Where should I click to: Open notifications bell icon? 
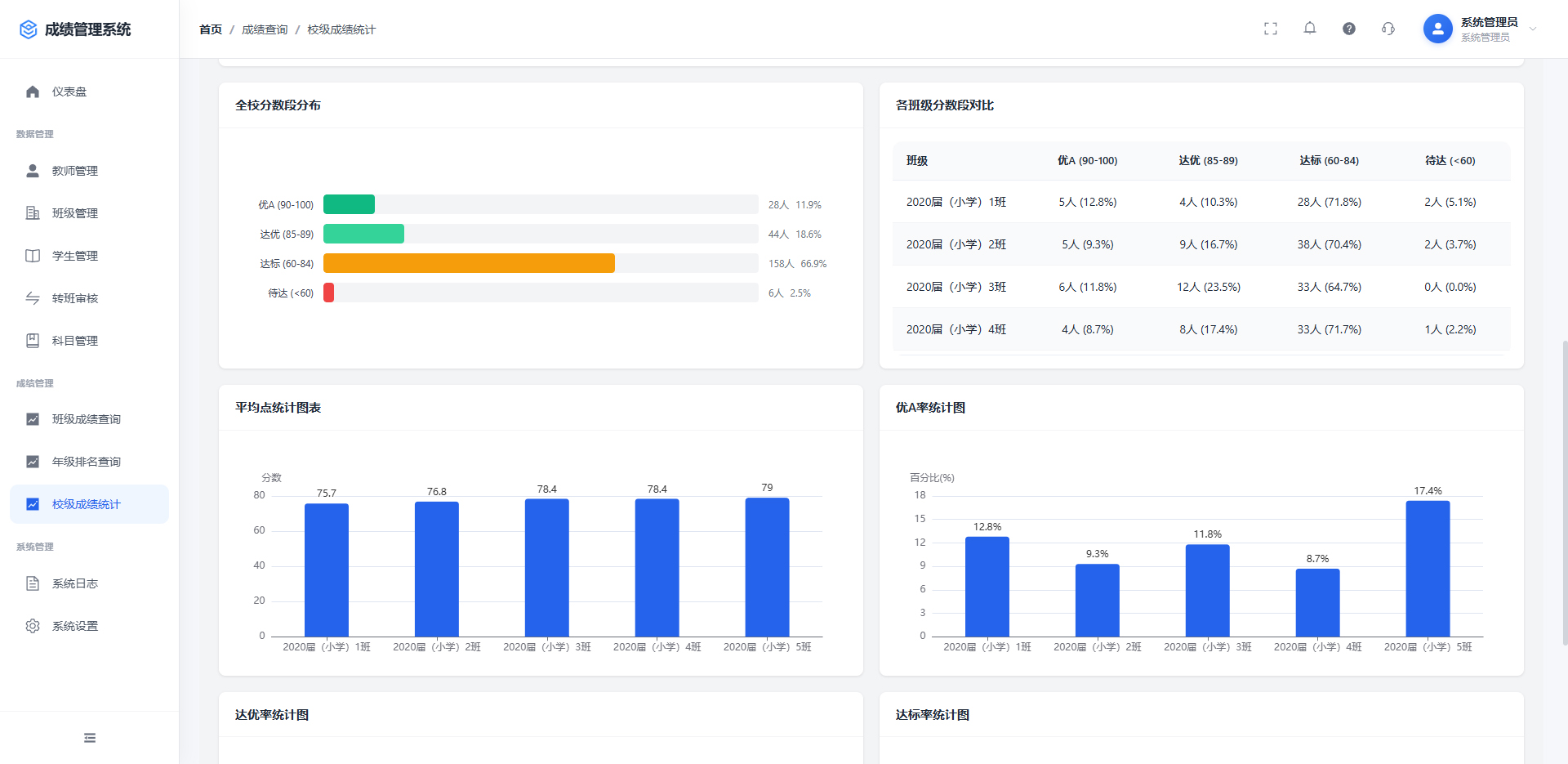click(1309, 29)
